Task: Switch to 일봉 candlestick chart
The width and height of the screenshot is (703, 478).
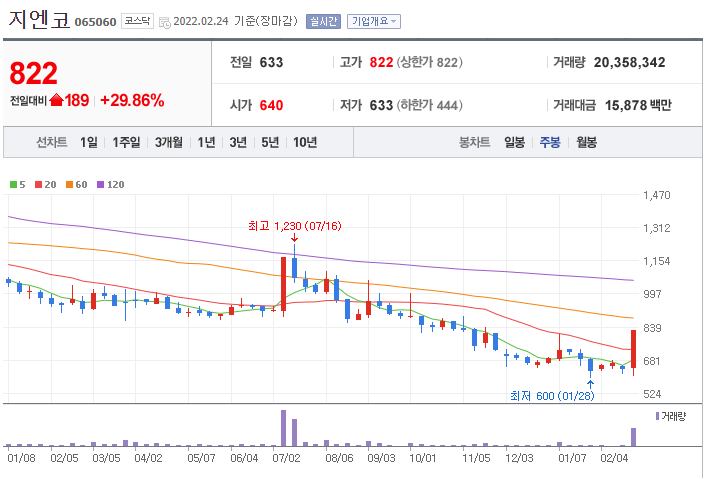Action: point(514,142)
